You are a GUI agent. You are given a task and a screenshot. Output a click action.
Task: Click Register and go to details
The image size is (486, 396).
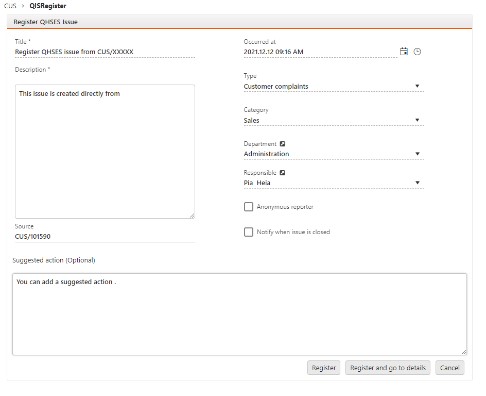pos(388,368)
